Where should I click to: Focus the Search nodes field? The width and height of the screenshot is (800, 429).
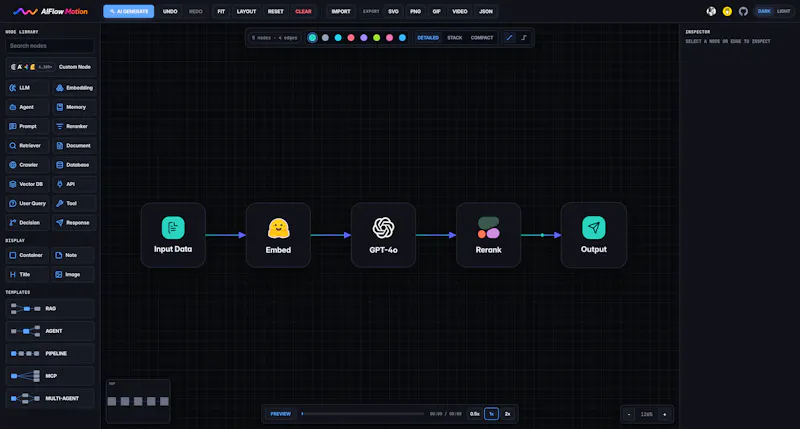tap(50, 46)
